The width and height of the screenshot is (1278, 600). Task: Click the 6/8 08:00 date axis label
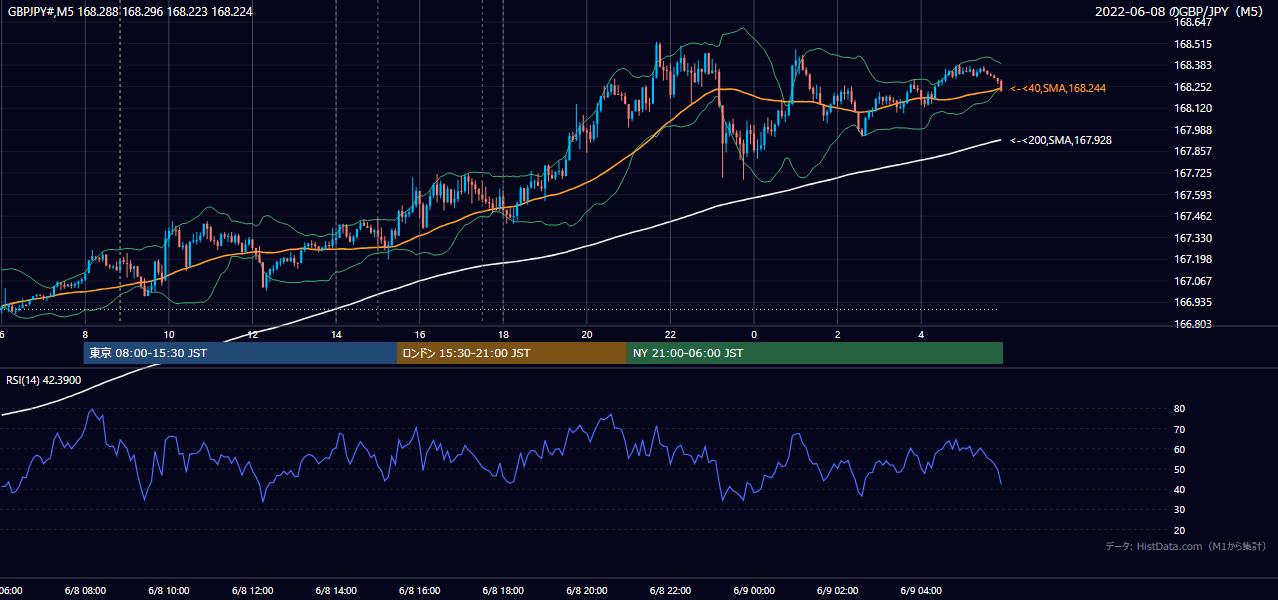[x=85, y=591]
